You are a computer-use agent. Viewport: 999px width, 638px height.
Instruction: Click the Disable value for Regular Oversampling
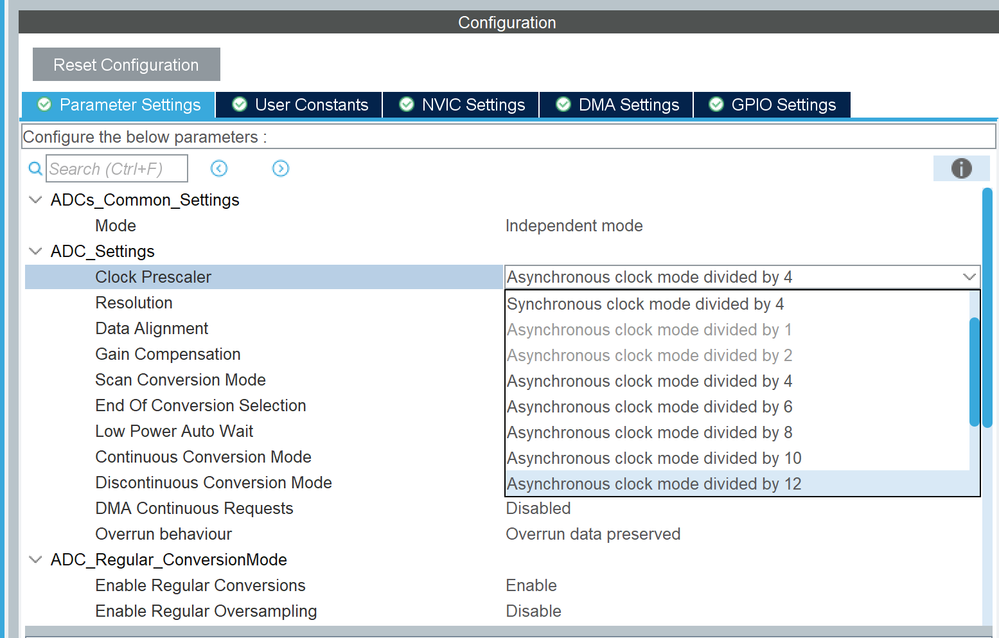coord(533,611)
